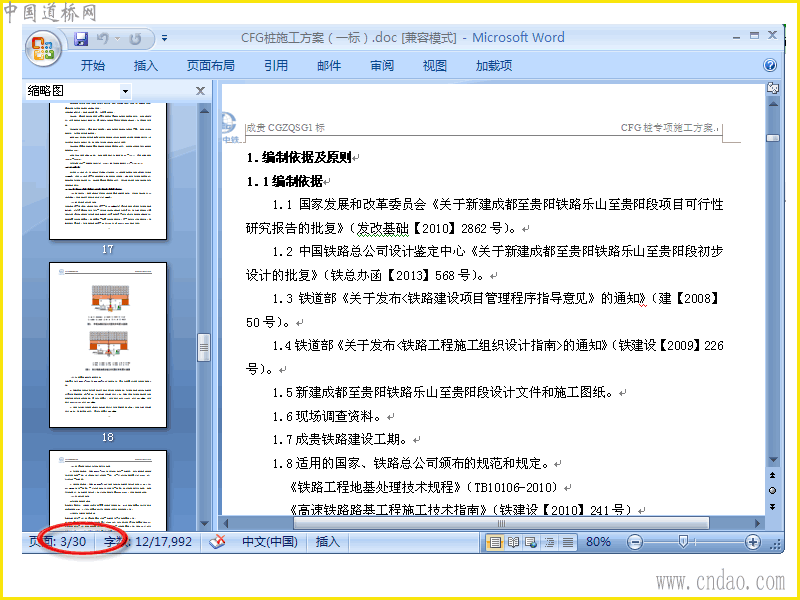Viewport: 800px width, 600px height.
Task: Open the undo history dropdown arrow
Action: pos(117,38)
